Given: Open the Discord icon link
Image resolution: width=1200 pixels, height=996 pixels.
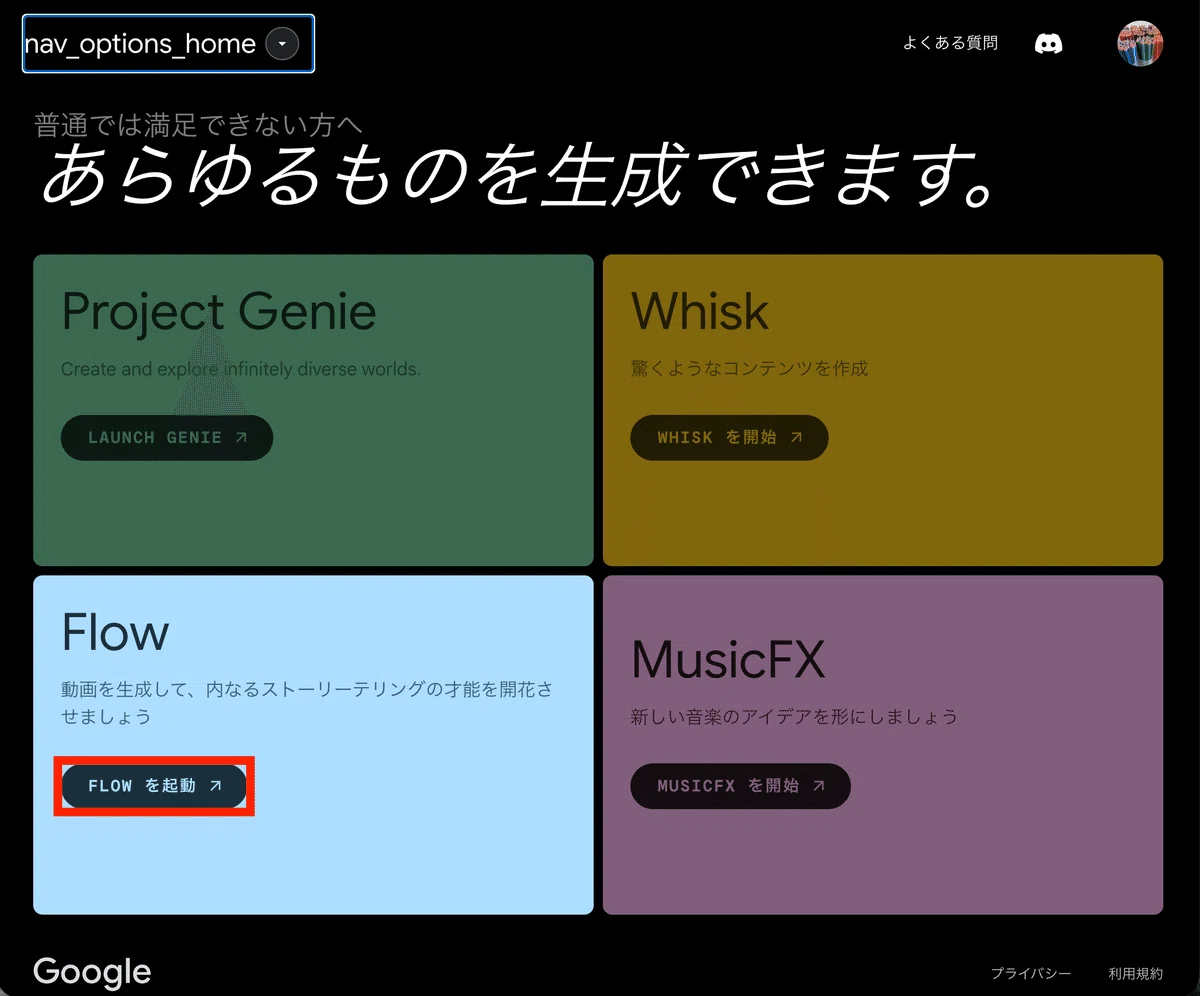Looking at the screenshot, I should coord(1048,44).
